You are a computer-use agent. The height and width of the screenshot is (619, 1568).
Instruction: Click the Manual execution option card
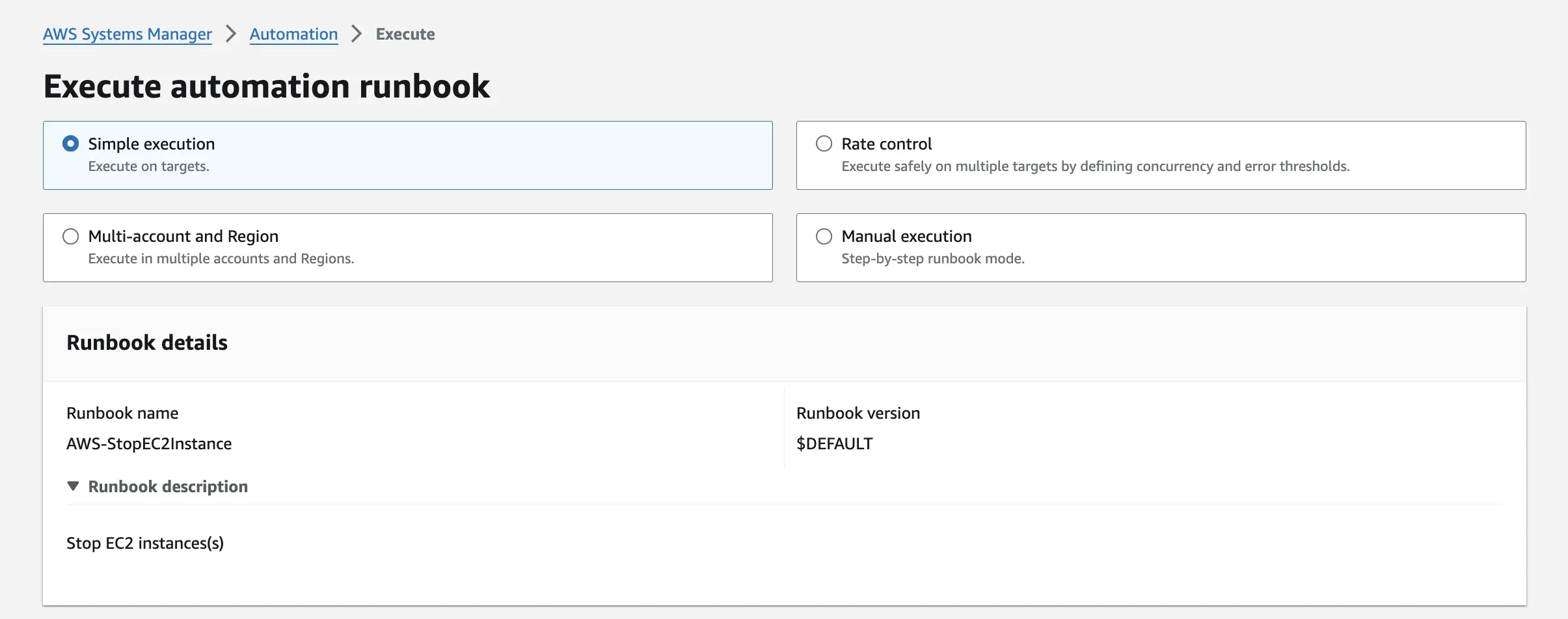[x=1160, y=247]
